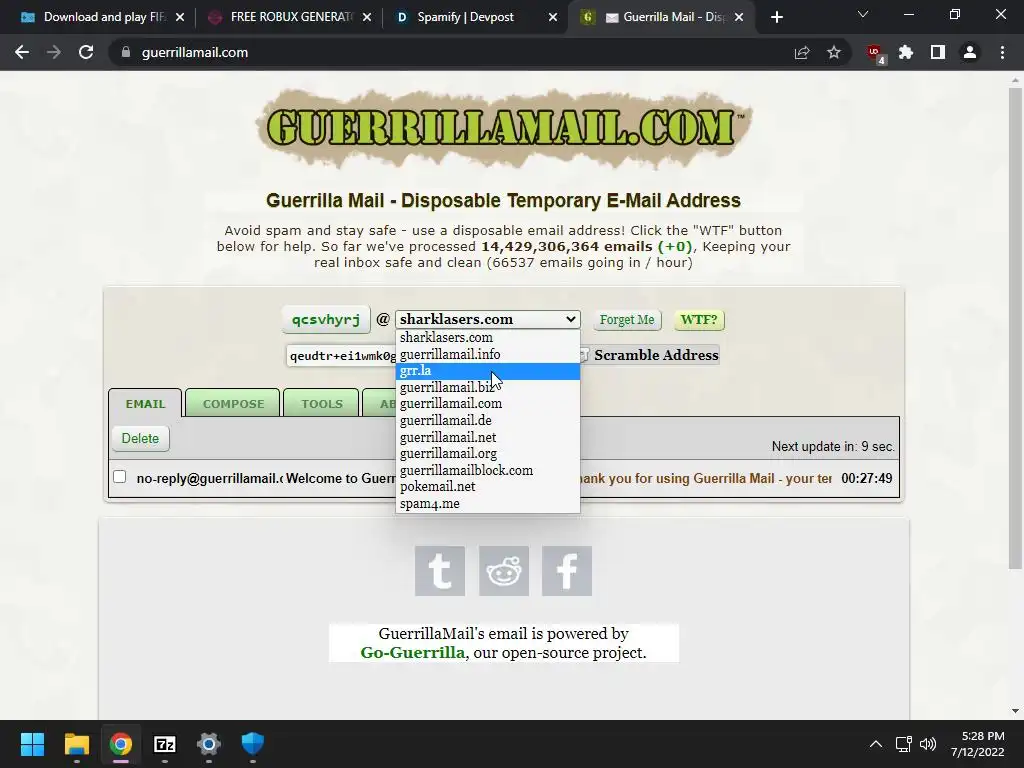Select guerrillamail.biz option

click(487, 387)
